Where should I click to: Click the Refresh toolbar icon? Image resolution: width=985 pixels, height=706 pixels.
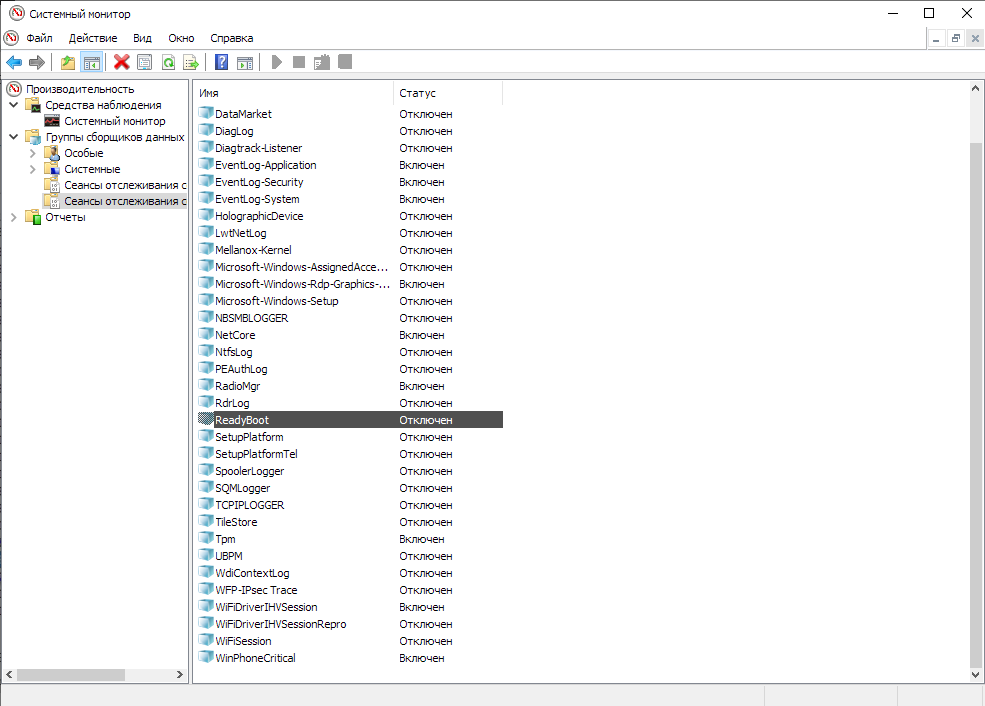pyautogui.click(x=168, y=62)
